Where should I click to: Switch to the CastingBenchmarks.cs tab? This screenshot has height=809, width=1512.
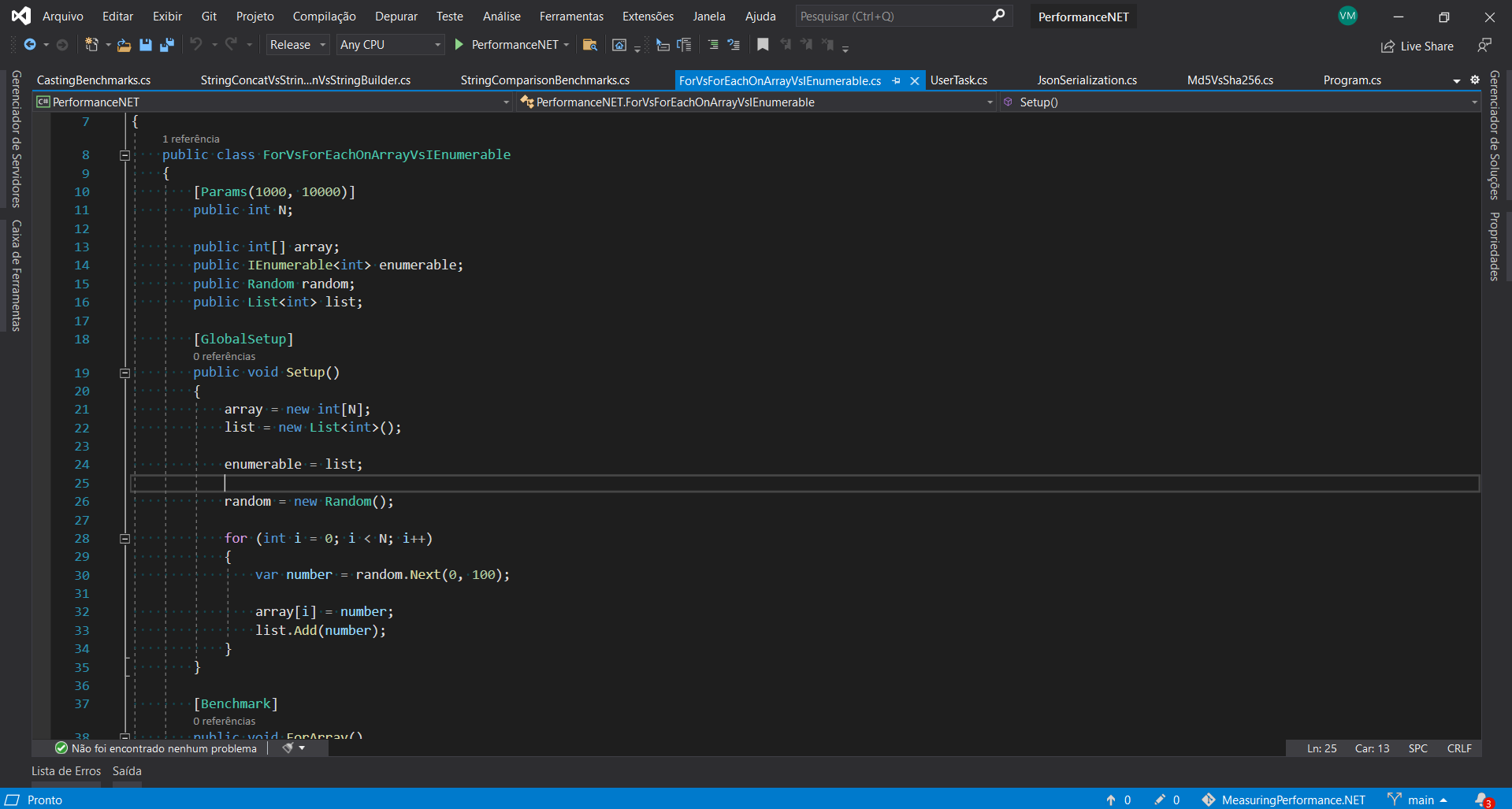point(94,80)
